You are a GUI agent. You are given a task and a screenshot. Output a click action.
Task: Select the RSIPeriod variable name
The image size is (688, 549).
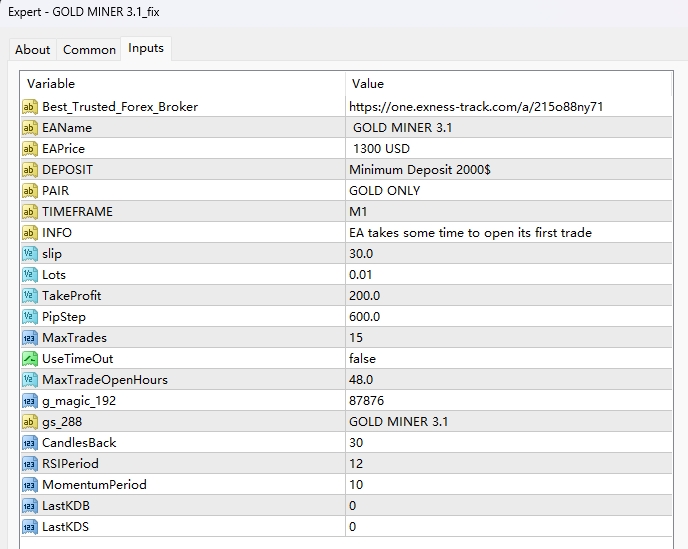70,464
